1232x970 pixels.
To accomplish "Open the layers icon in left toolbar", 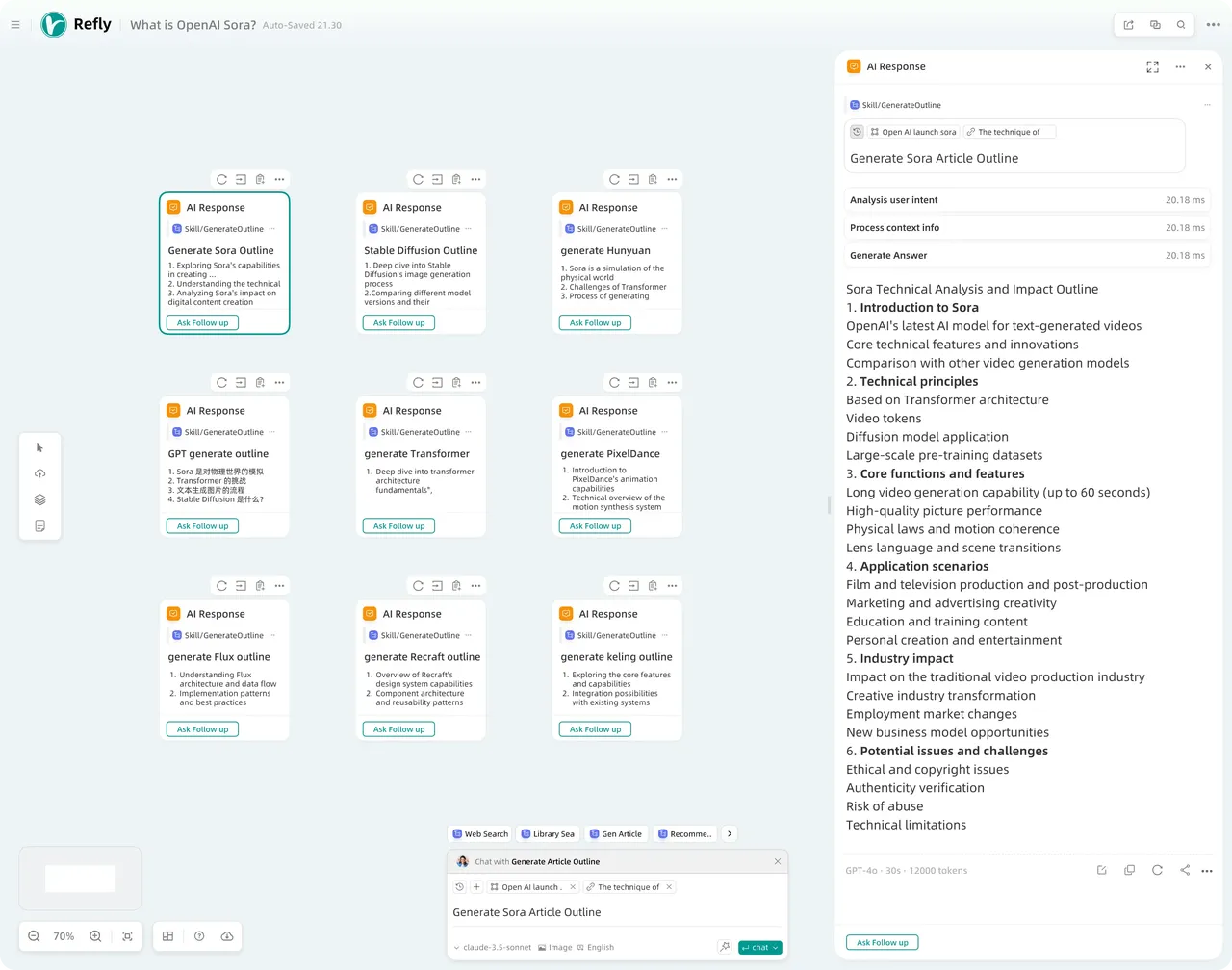I will tap(39, 499).
